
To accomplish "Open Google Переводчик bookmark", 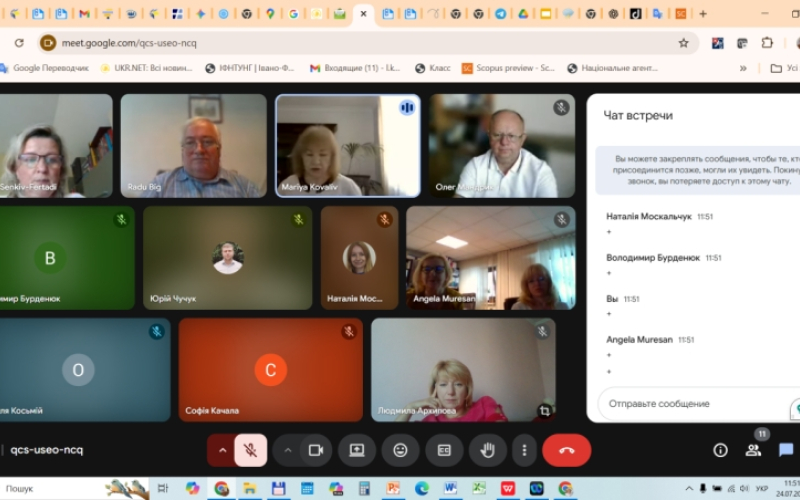I will (x=44, y=68).
